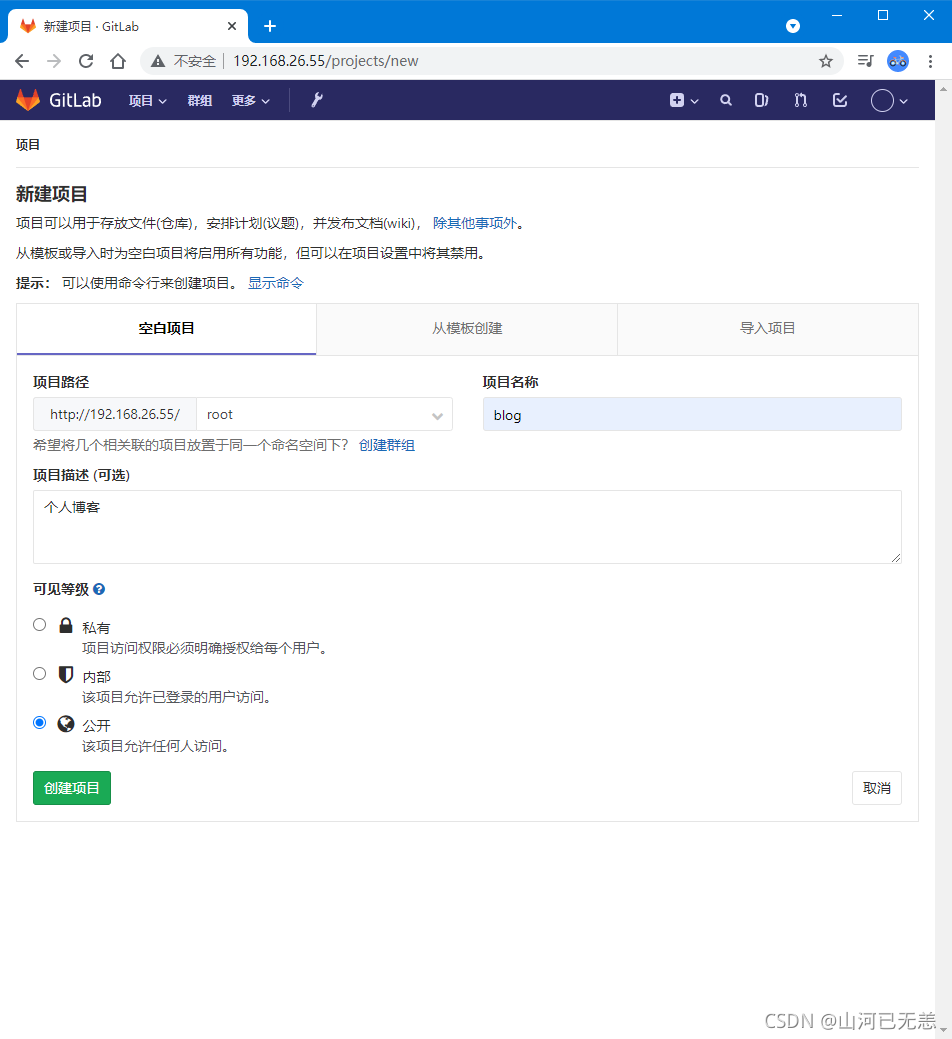Open the to-do list checkmark icon
Viewport: 952px width, 1039px height.
click(840, 100)
